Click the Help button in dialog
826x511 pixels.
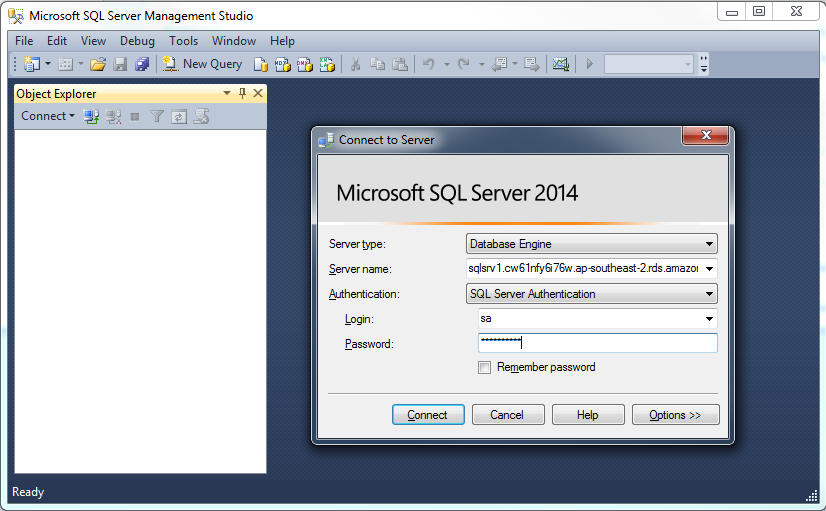[588, 415]
